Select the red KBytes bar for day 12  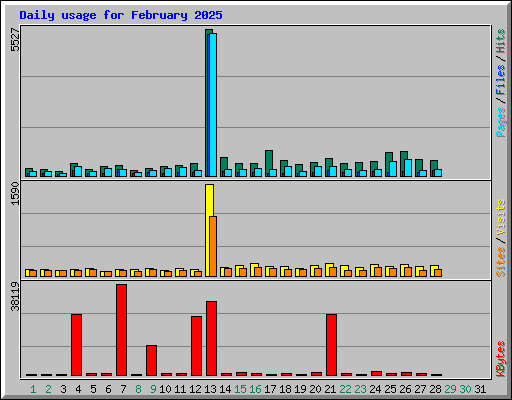click(x=196, y=346)
